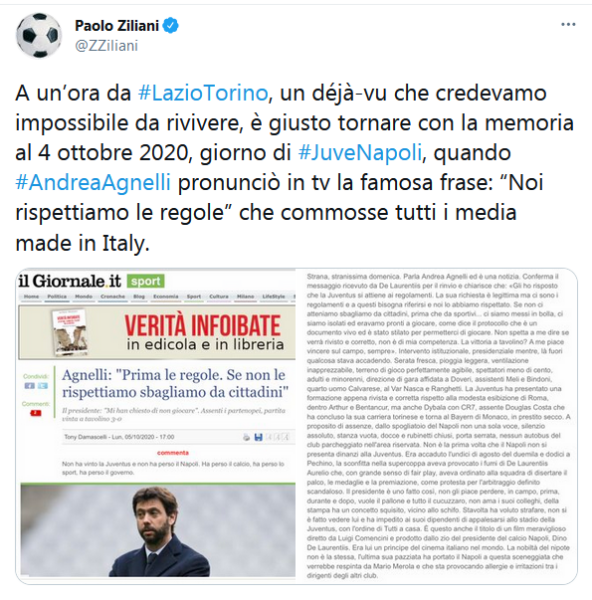Open the #LazioTorino hashtag
Viewport: 592px width, 600px height.
(x=202, y=93)
